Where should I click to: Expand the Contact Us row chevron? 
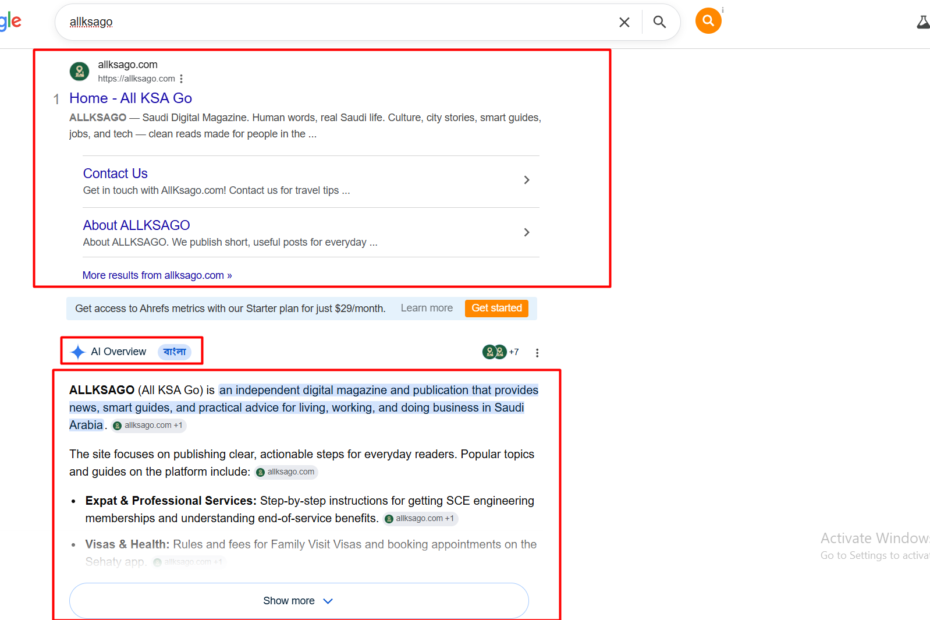click(526, 180)
